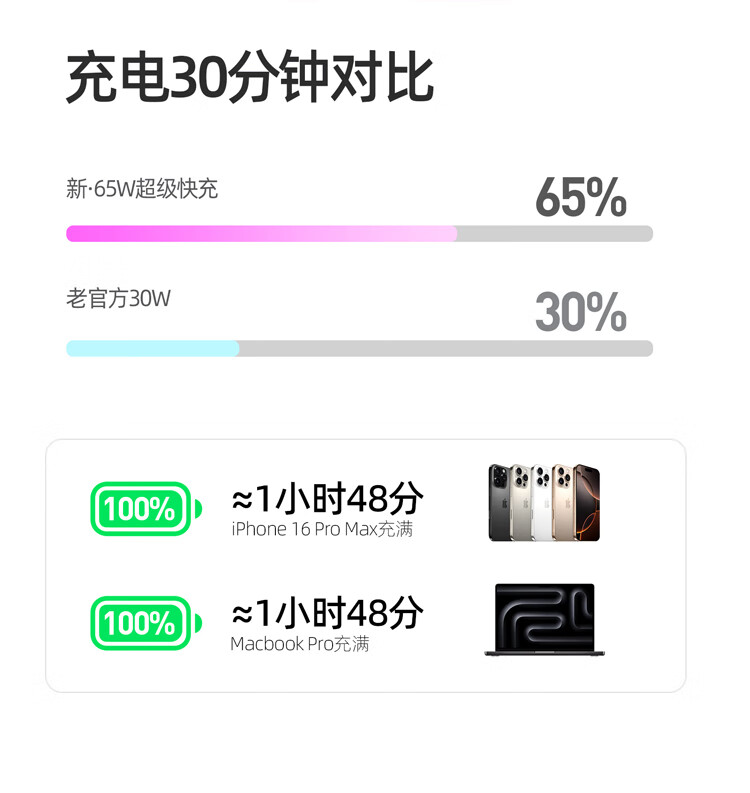
Task: Click the 充电30分钟对比 heading
Action: [x=250, y=80]
